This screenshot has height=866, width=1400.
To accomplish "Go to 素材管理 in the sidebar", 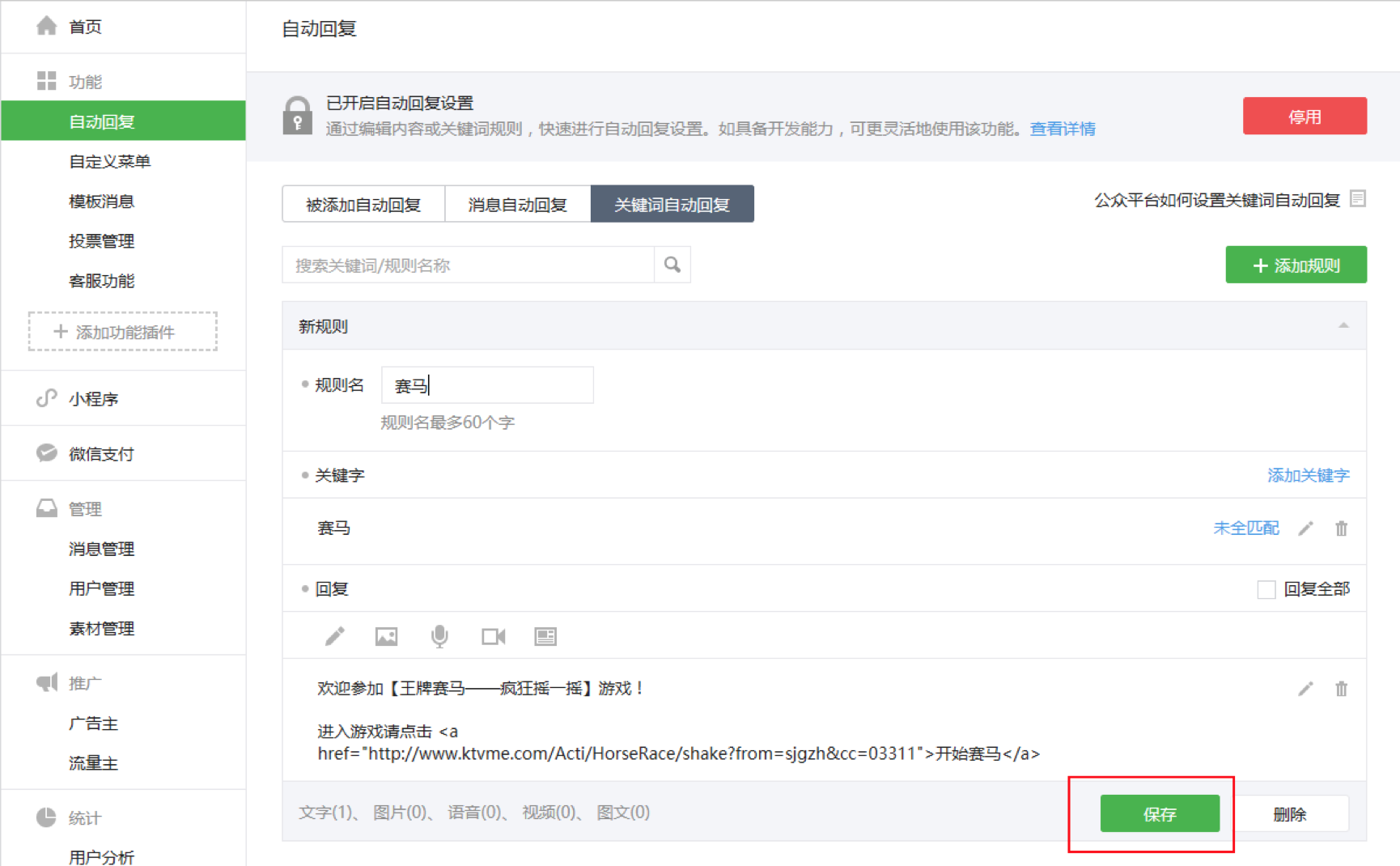I will tap(102, 628).
